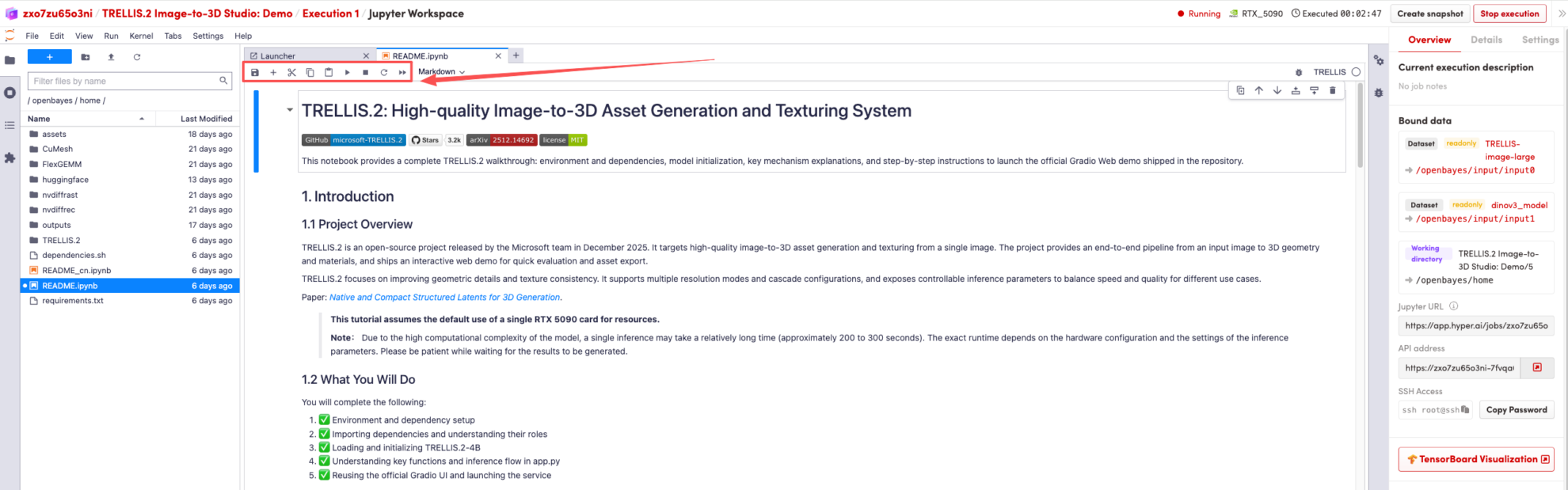Sort files by Name column
The width and height of the screenshot is (1568, 490).
click(x=40, y=119)
